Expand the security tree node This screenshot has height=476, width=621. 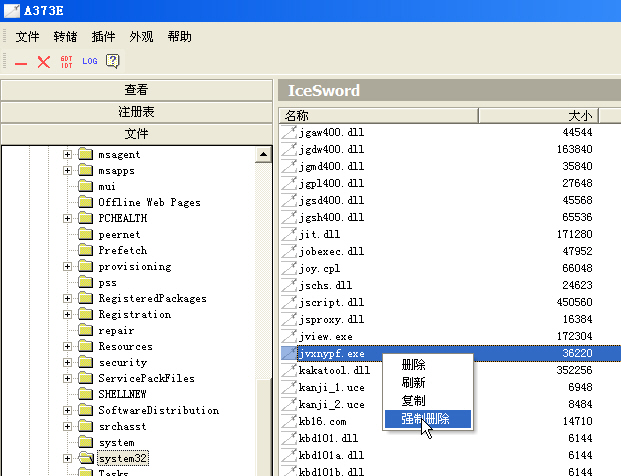pos(67,362)
